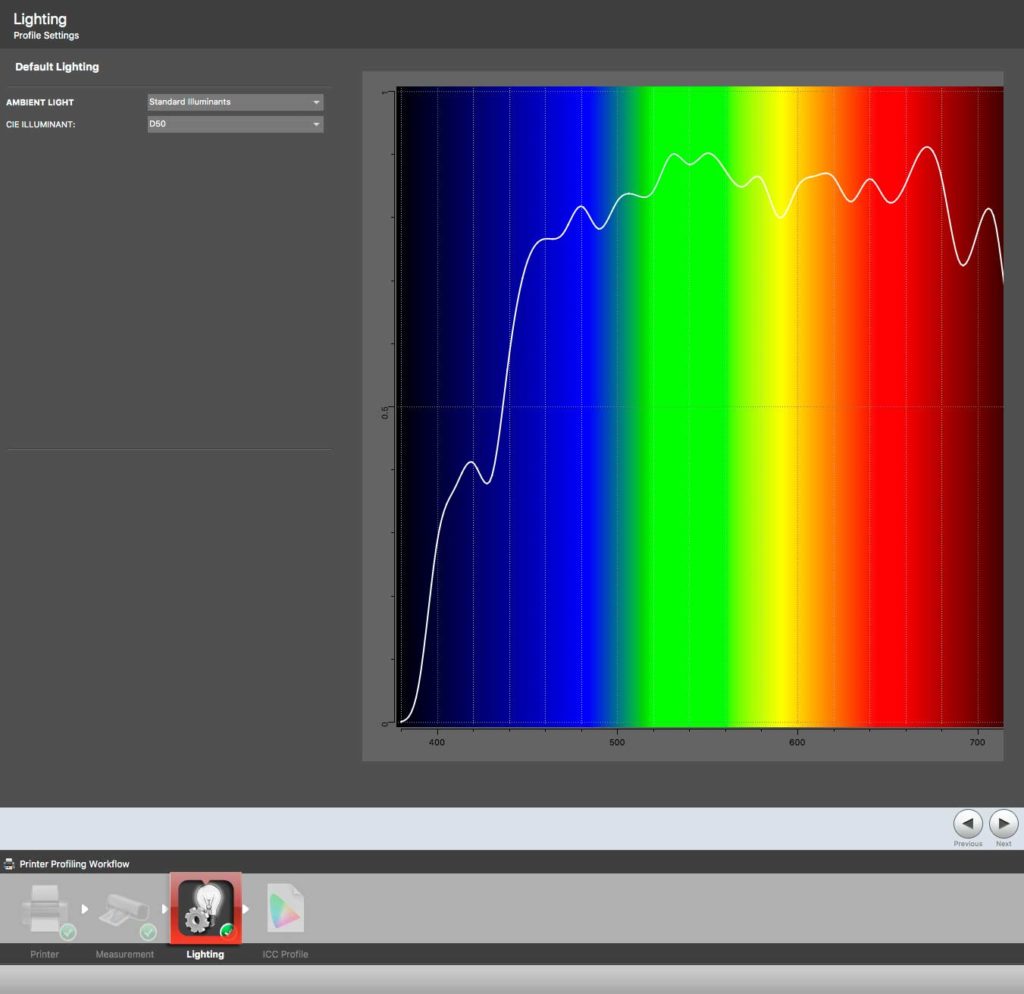
Task: Click the Previous label under the back arrow
Action: 968,844
